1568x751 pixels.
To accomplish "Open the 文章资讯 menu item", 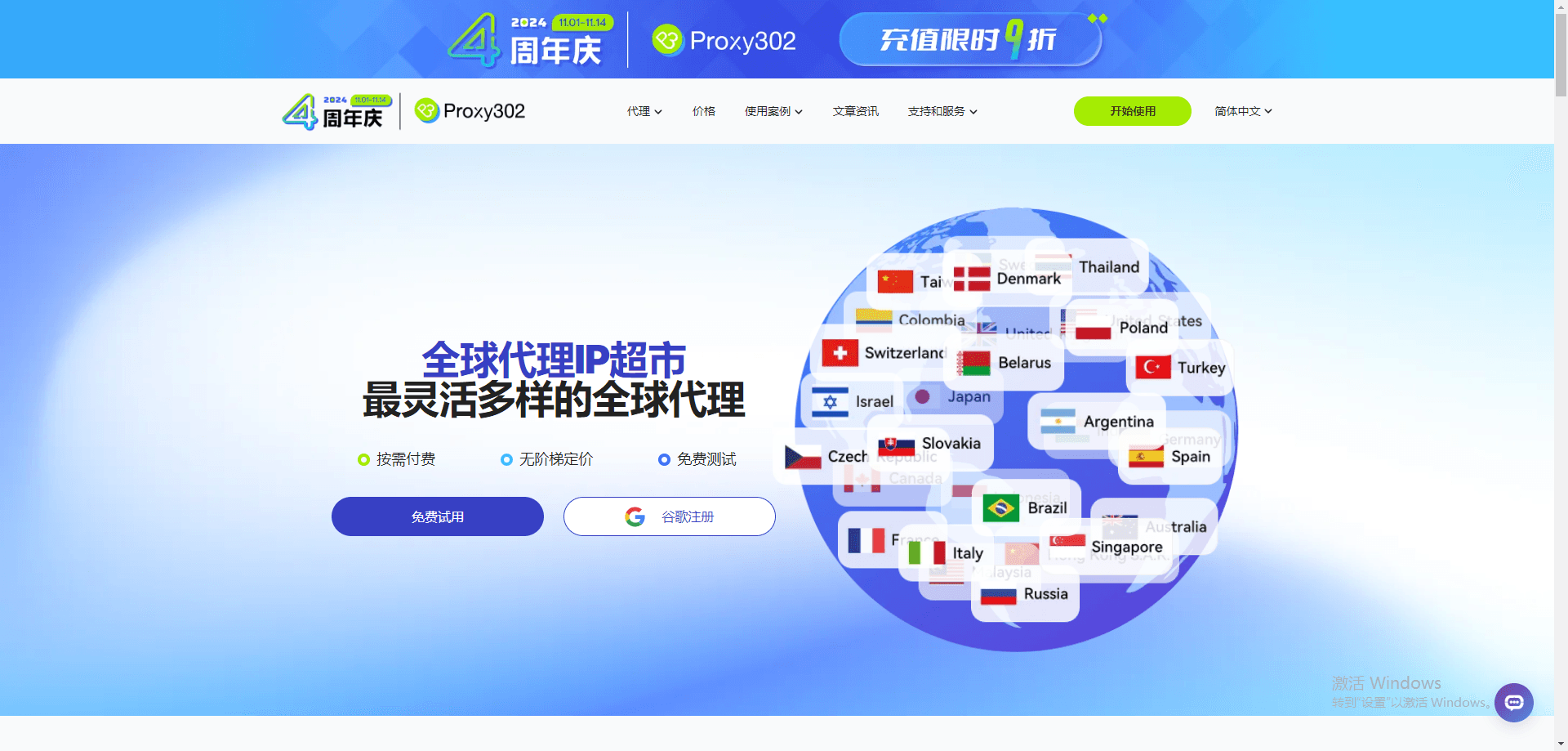I will point(856,111).
